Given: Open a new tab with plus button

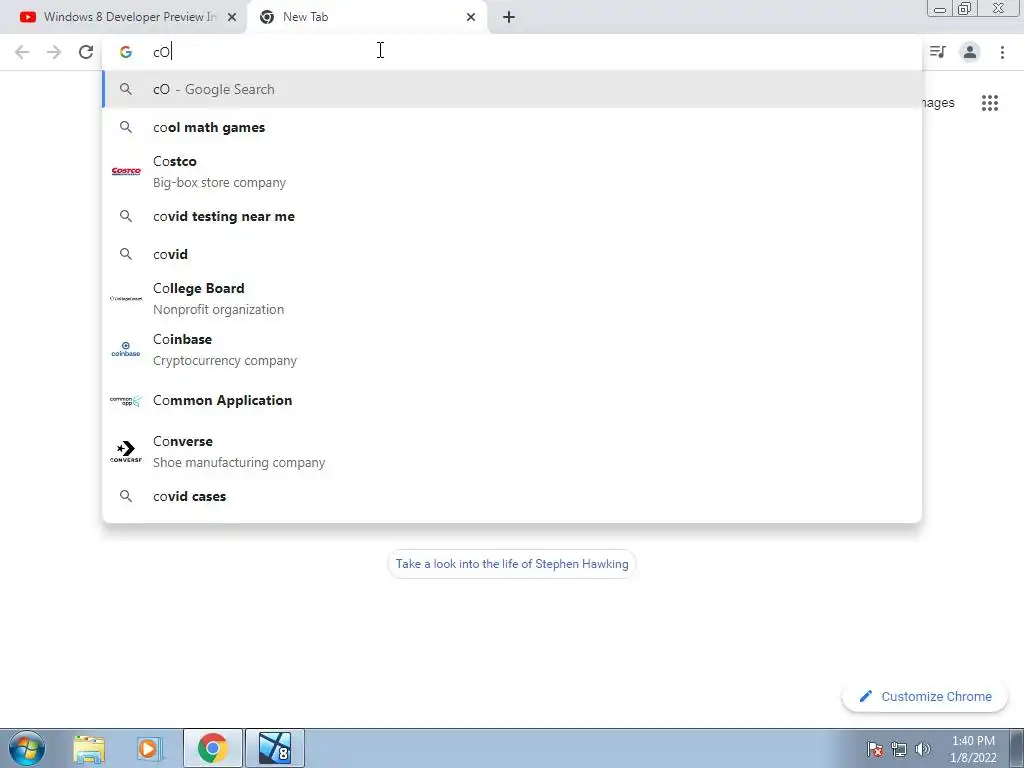Looking at the screenshot, I should pos(509,17).
